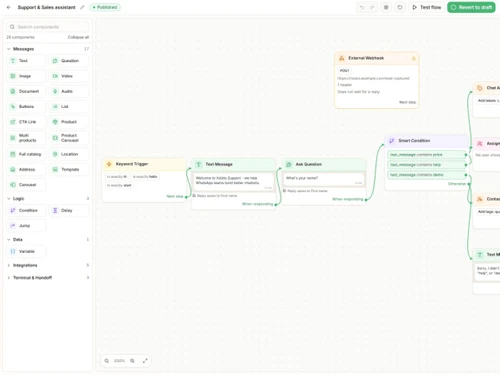The height and width of the screenshot is (375, 500).
Task: Select the Document component
Action: point(26,91)
